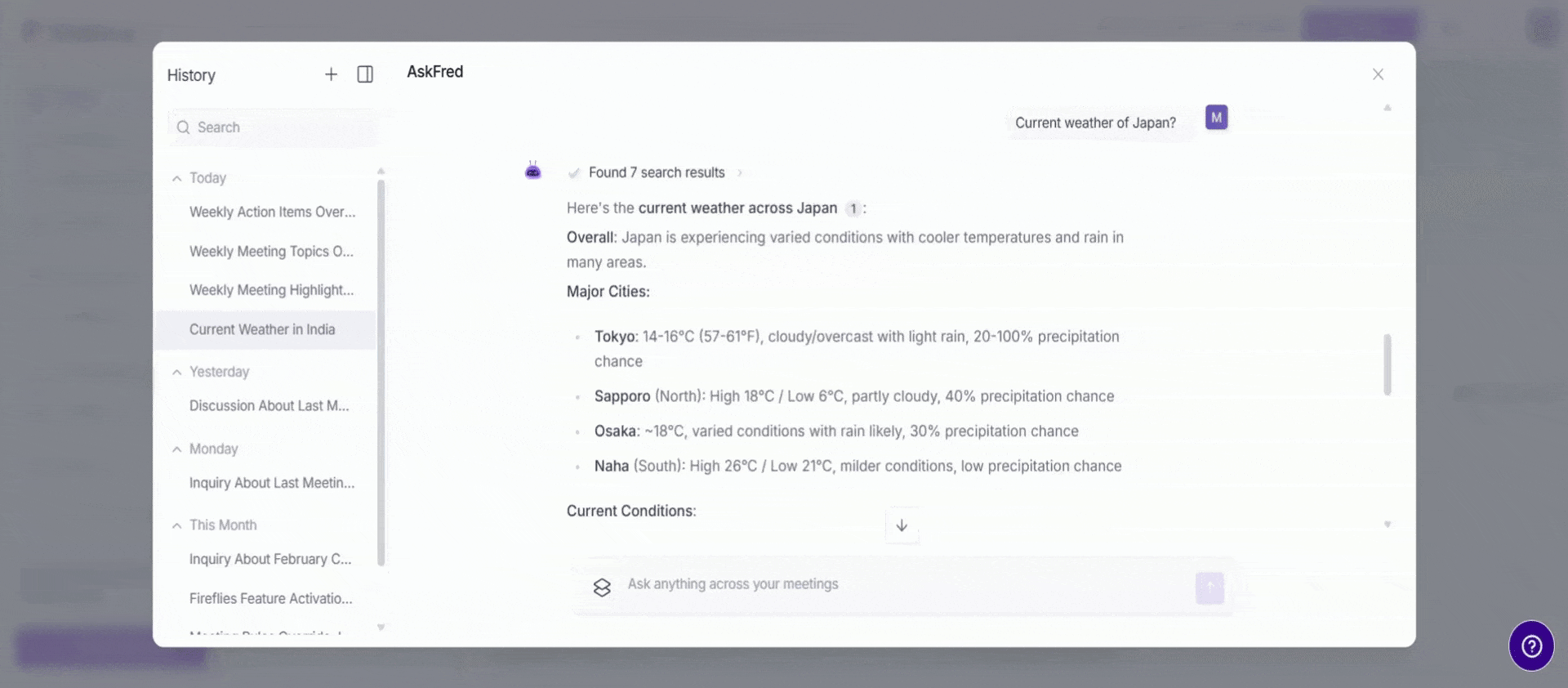Collapse the Yesterday history group
The image size is (1568, 688).
pos(176,372)
